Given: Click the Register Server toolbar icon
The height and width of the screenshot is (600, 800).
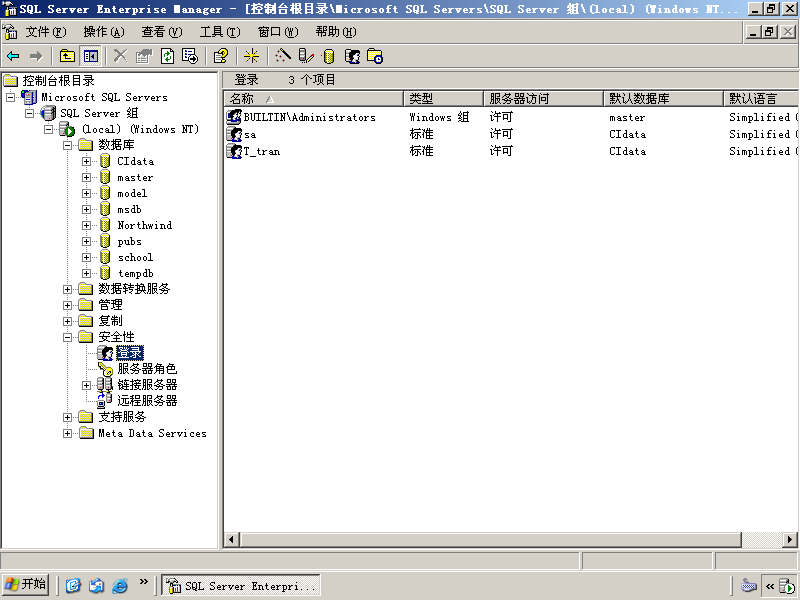Looking at the screenshot, I should point(306,56).
